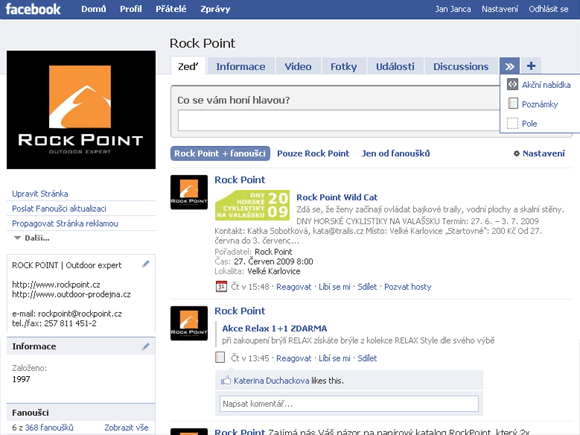Edit the Outdoor expert box pencil icon

click(146, 264)
